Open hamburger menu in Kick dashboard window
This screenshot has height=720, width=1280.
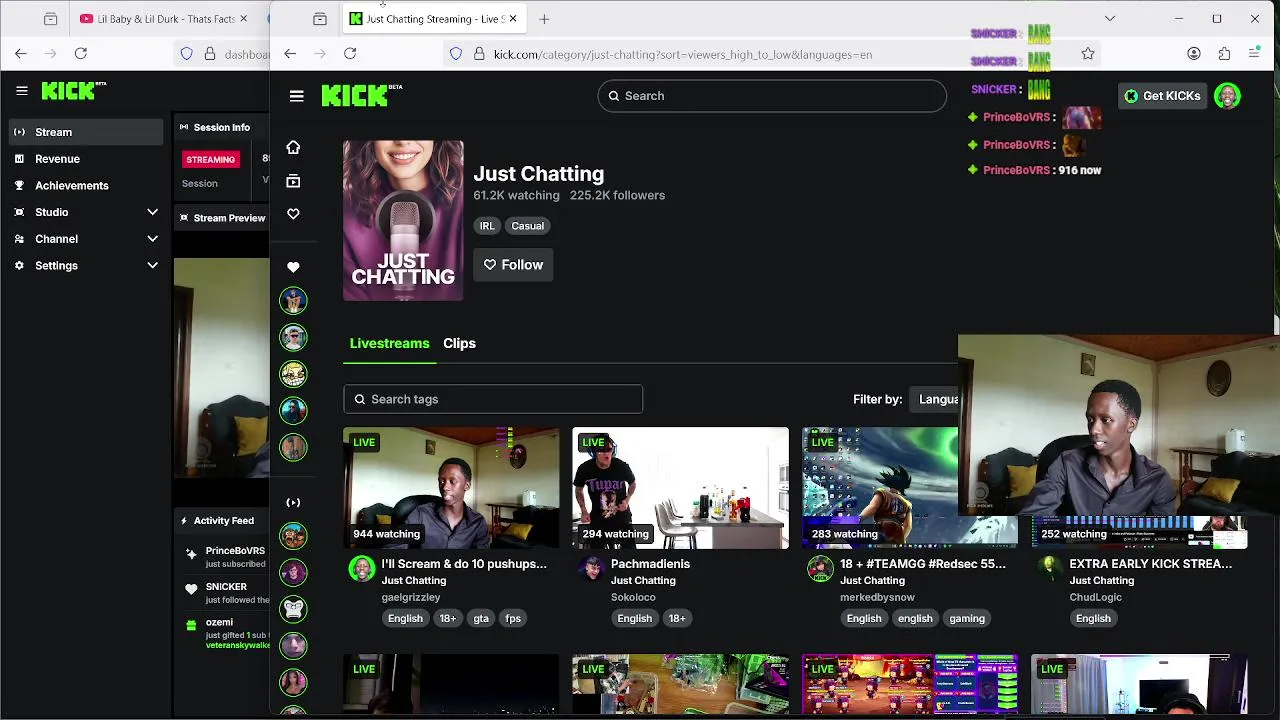click(x=22, y=91)
